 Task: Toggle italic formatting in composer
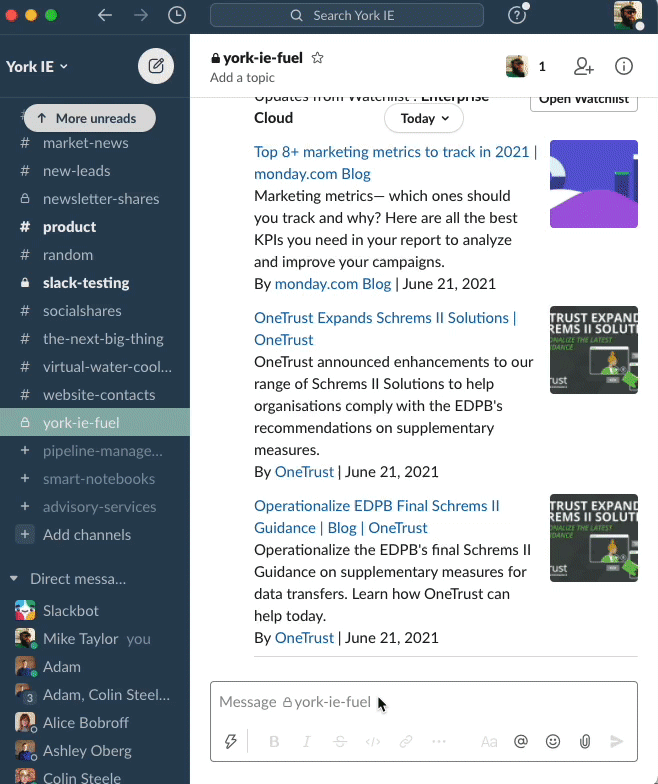click(x=307, y=741)
